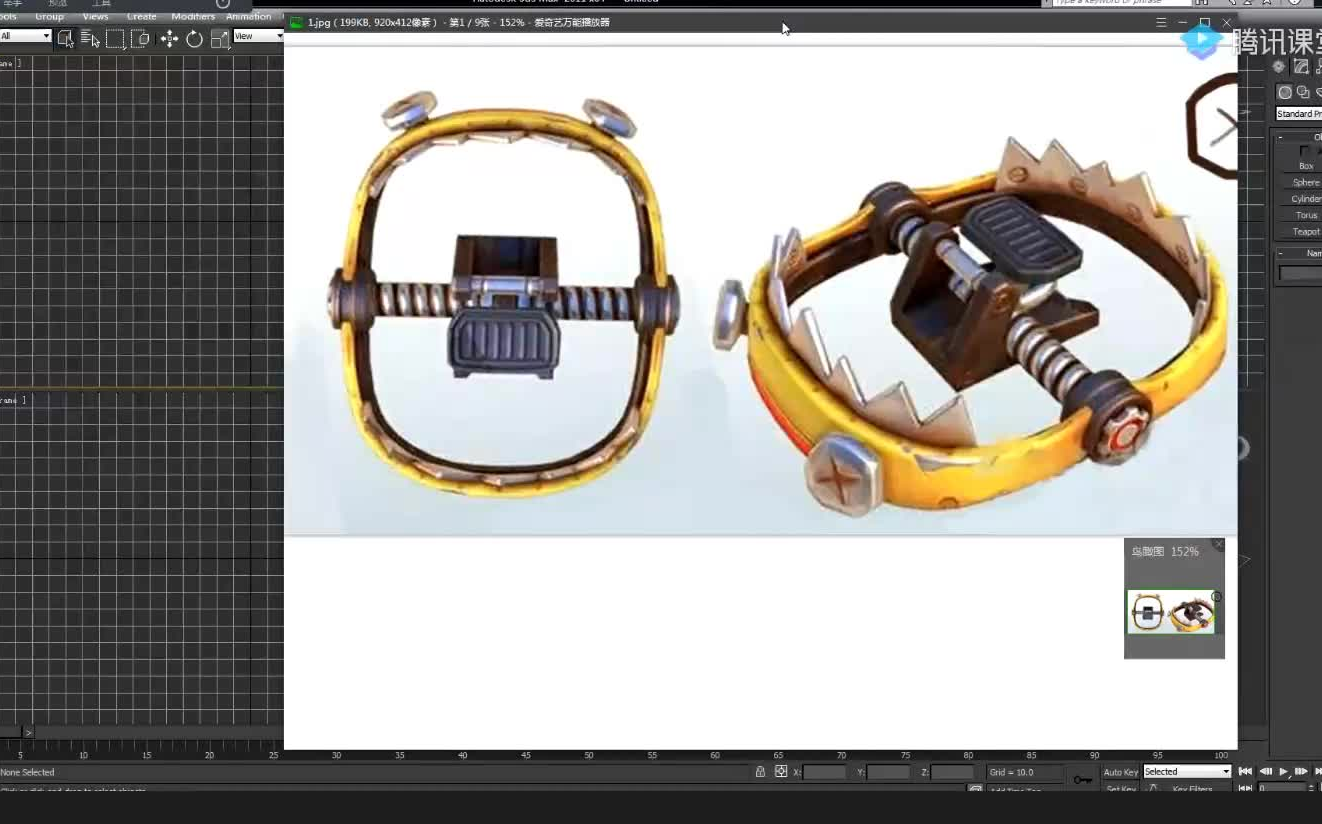Open Select by Name tool
This screenshot has height=824, width=1322.
90,38
